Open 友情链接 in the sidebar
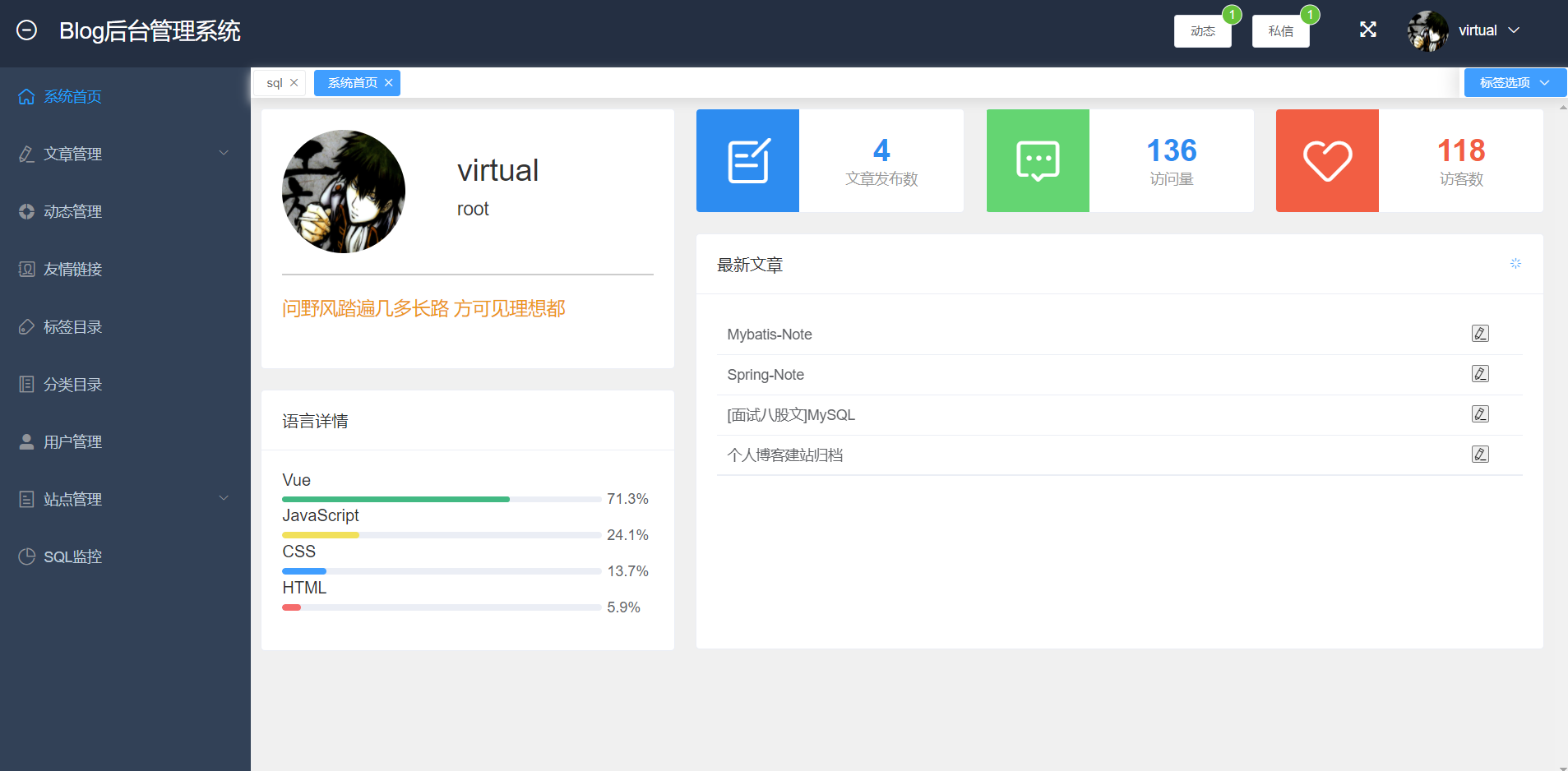The height and width of the screenshot is (771, 1568). [125, 270]
